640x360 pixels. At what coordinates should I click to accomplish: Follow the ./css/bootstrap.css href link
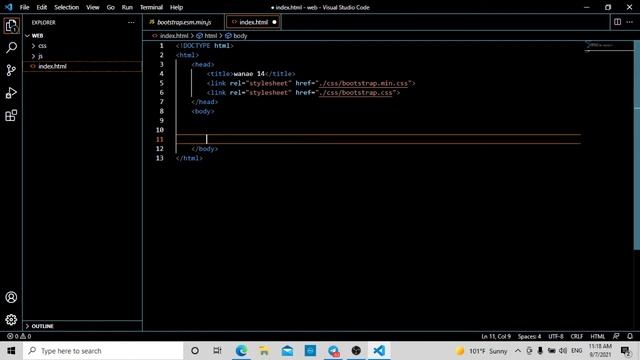point(356,93)
